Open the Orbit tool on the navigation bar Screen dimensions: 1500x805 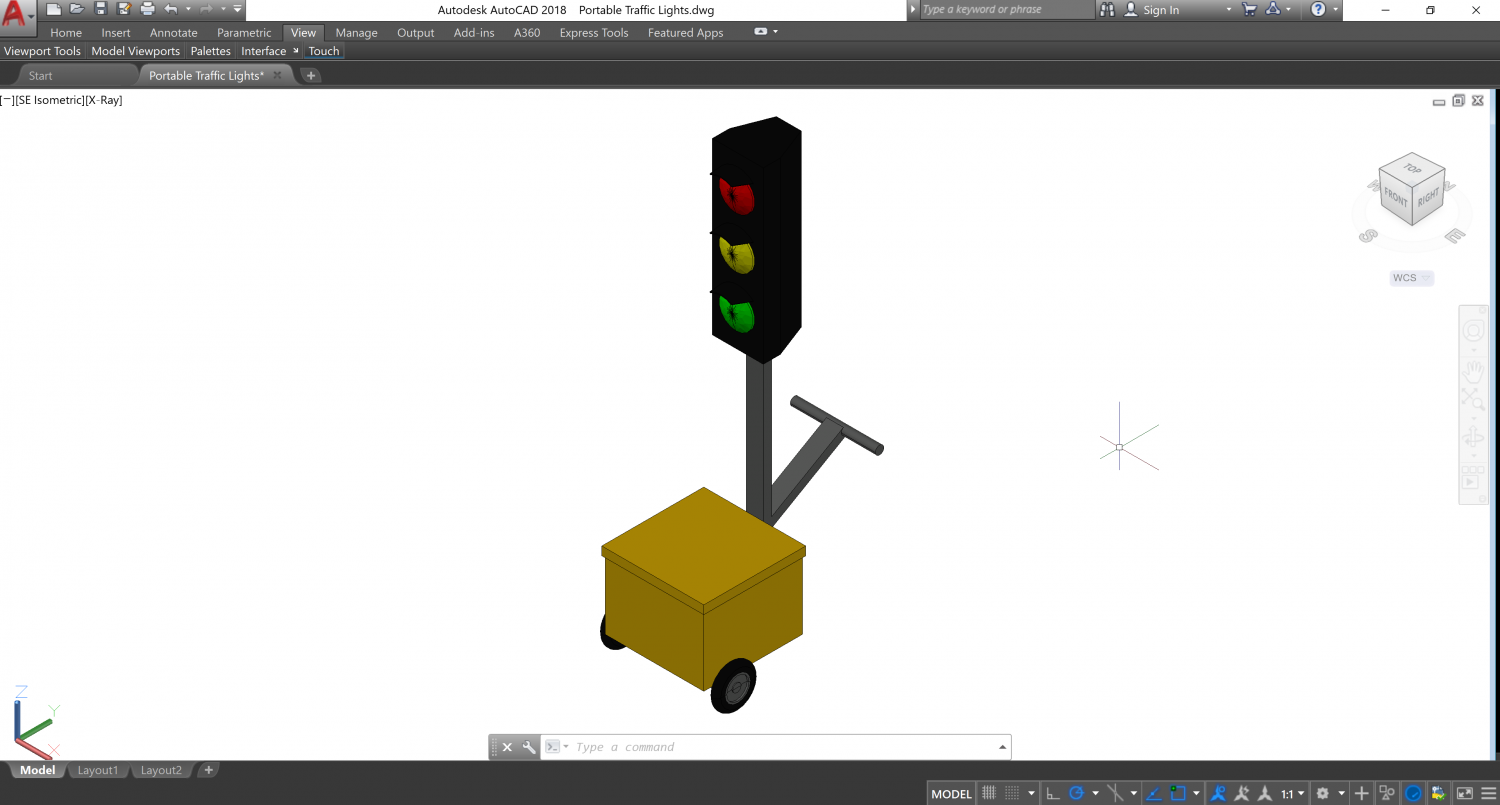(x=1475, y=435)
